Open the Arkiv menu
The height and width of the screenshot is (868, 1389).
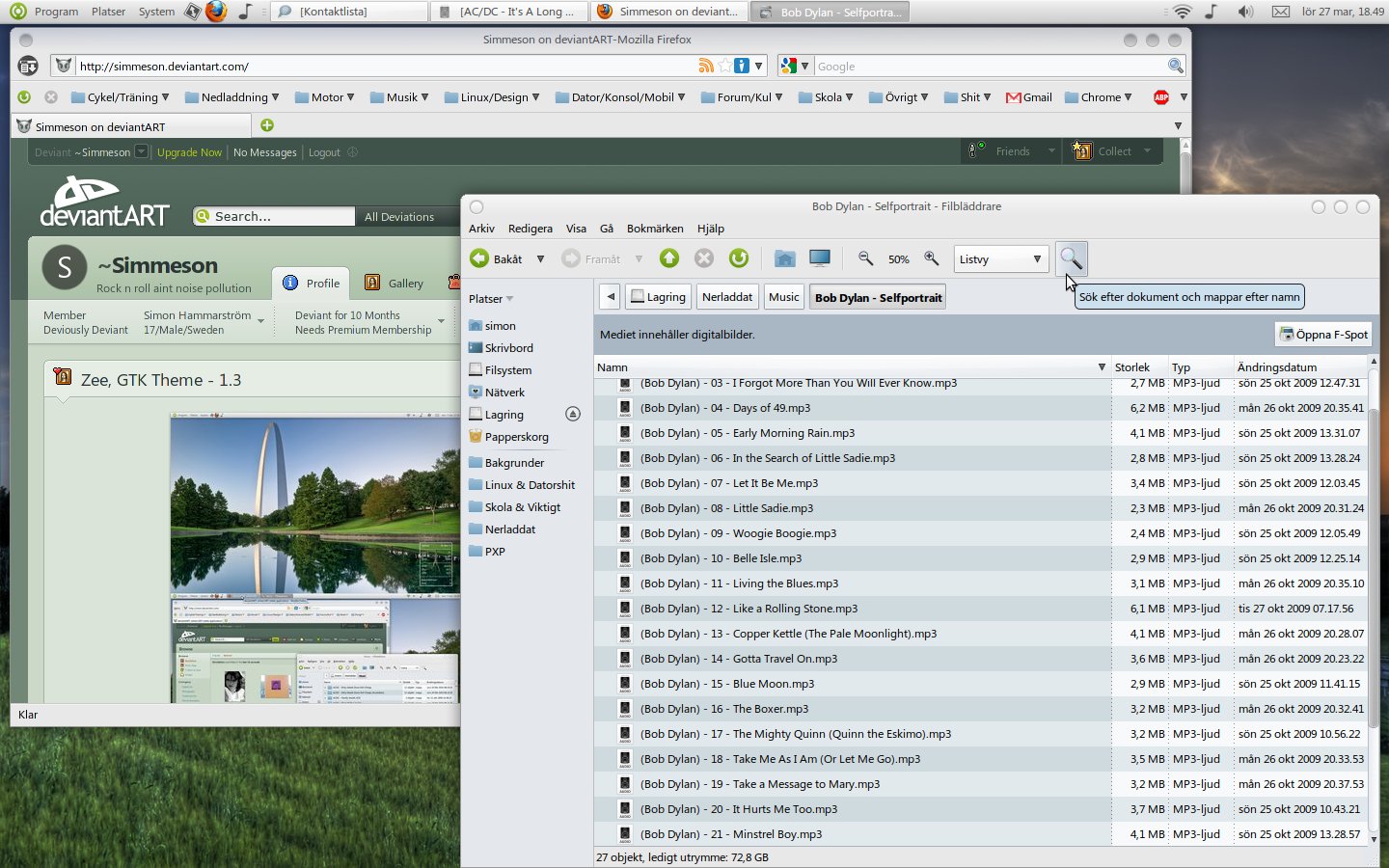(481, 229)
